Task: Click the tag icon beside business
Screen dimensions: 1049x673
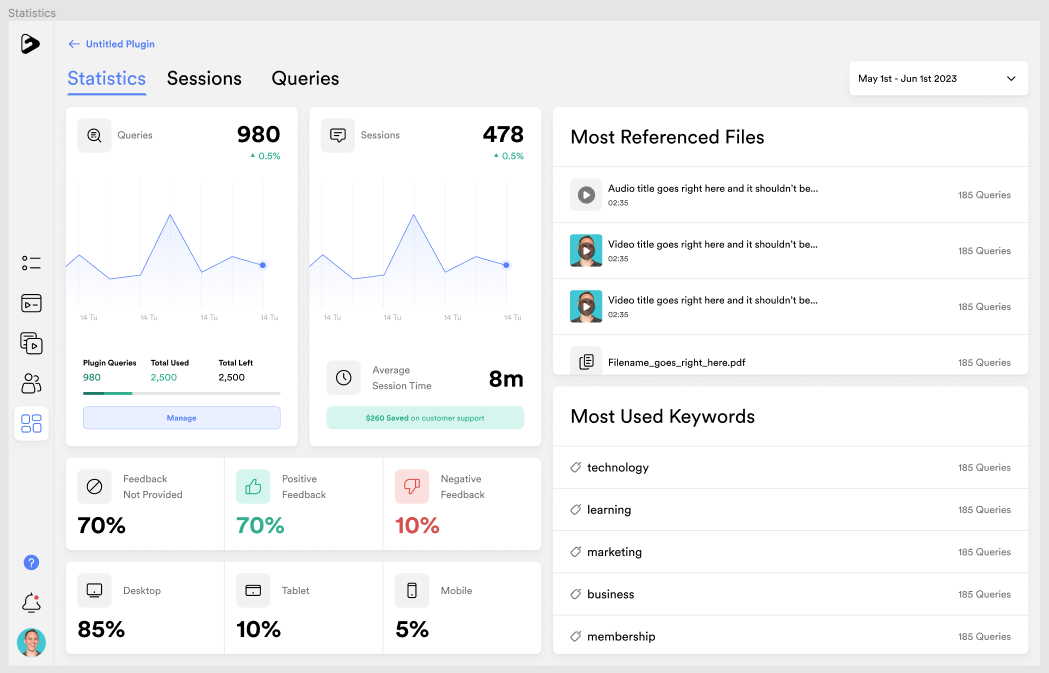Action: point(575,594)
